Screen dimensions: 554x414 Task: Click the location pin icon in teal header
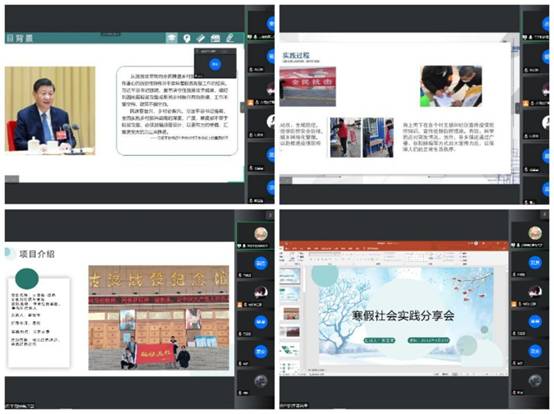(x=187, y=38)
